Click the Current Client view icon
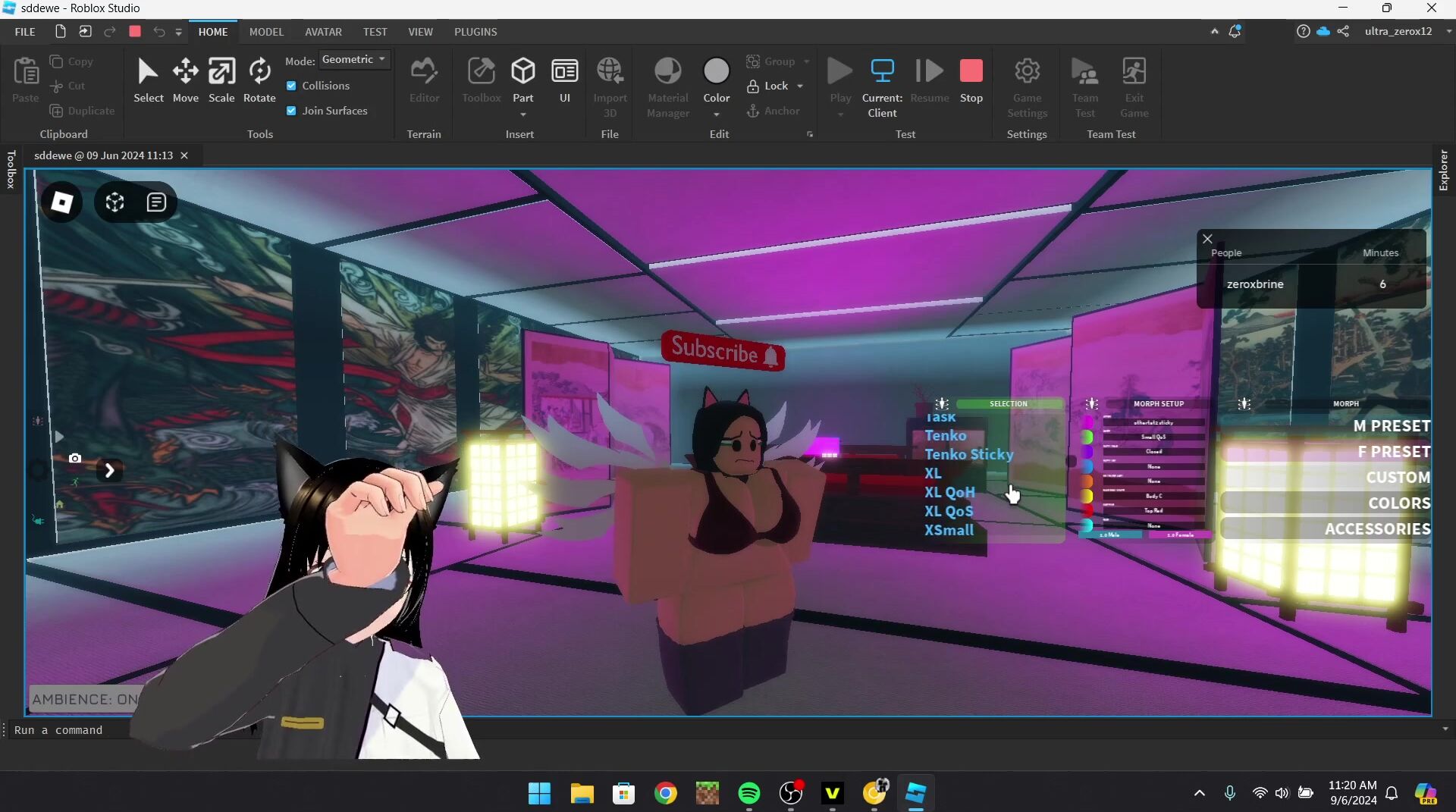The width and height of the screenshot is (1456, 812). point(882,72)
